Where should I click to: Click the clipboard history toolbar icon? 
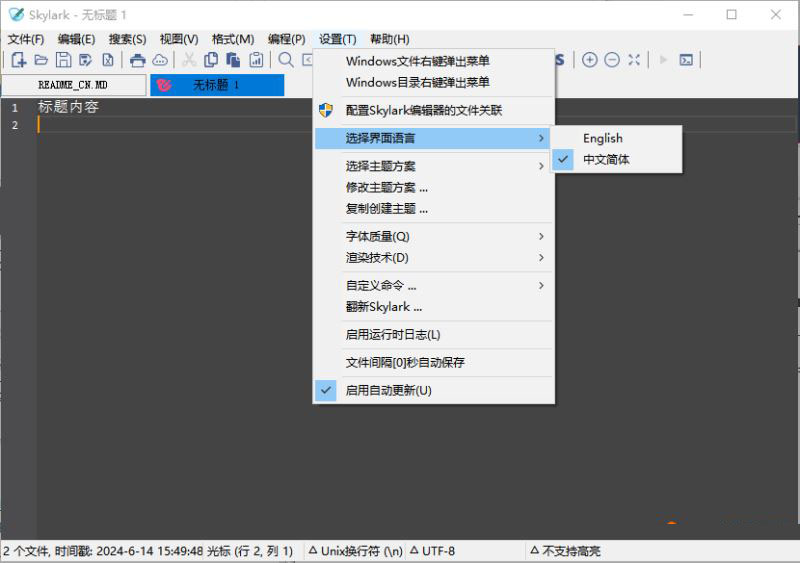pyautogui.click(x=256, y=60)
